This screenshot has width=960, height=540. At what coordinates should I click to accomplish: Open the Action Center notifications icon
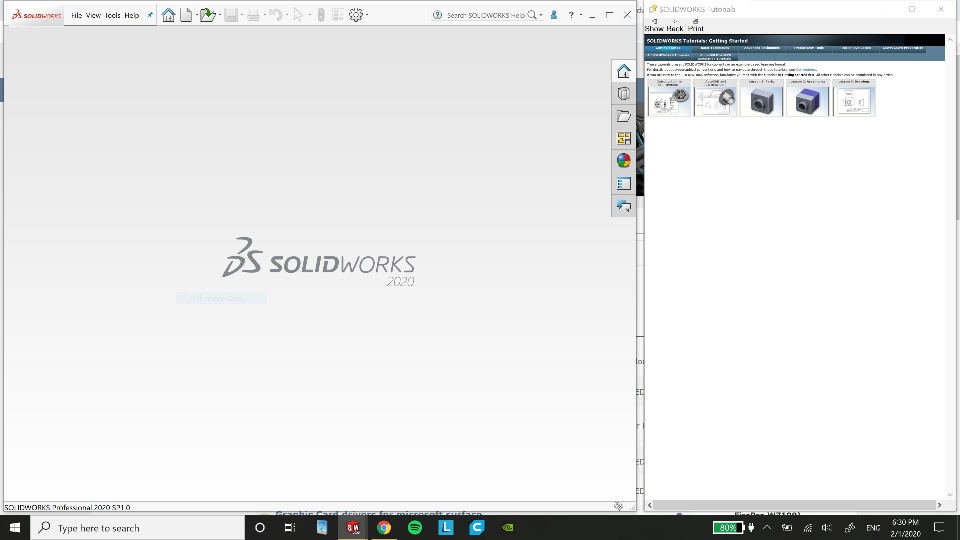coord(939,528)
